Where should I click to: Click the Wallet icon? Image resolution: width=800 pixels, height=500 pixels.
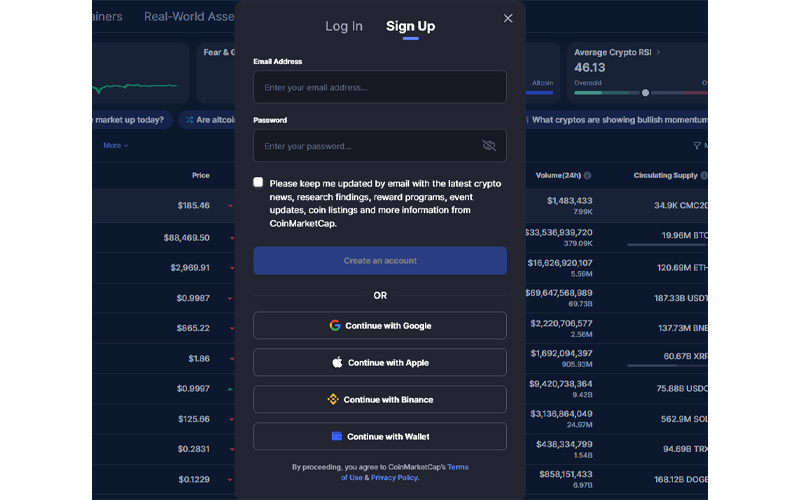(x=337, y=436)
